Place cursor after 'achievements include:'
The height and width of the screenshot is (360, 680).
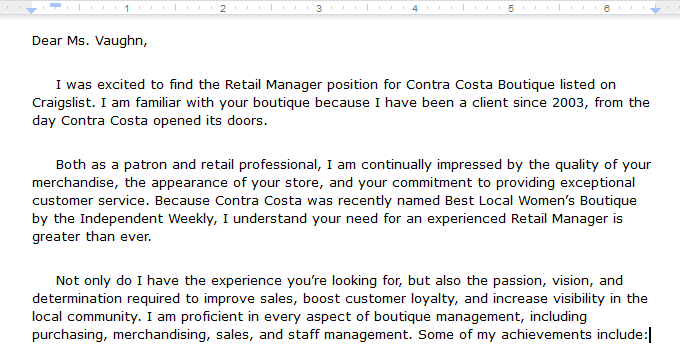point(649,335)
